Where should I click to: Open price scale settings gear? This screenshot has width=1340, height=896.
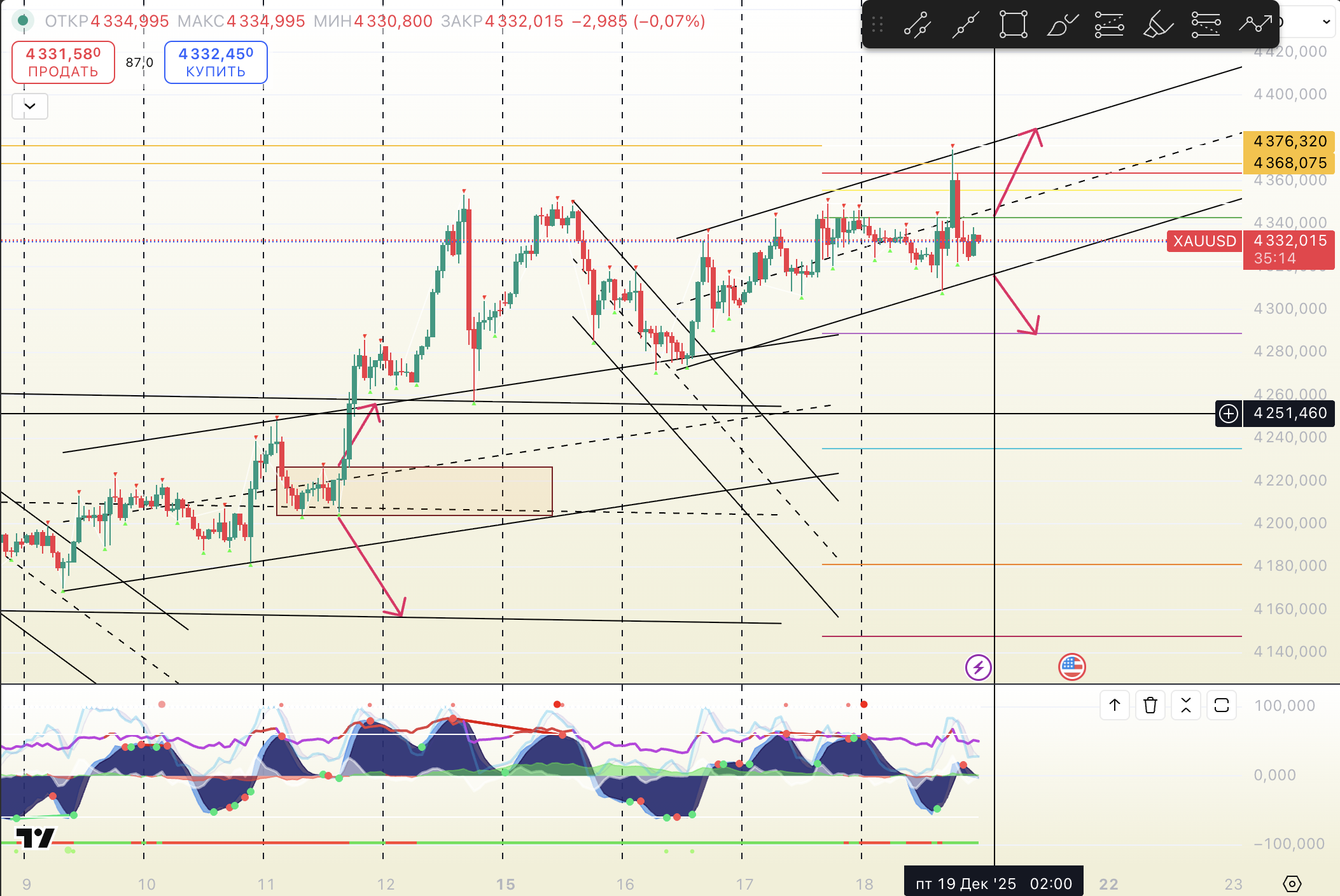[1292, 884]
